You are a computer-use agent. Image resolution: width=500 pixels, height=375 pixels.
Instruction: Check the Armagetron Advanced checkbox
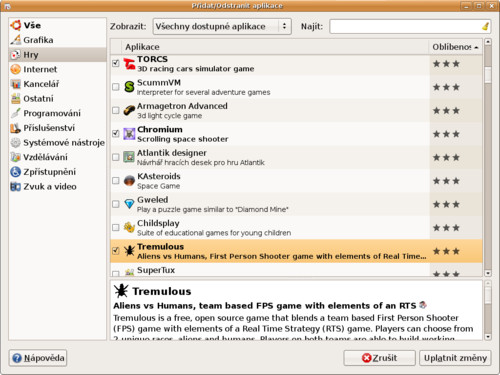pos(116,110)
